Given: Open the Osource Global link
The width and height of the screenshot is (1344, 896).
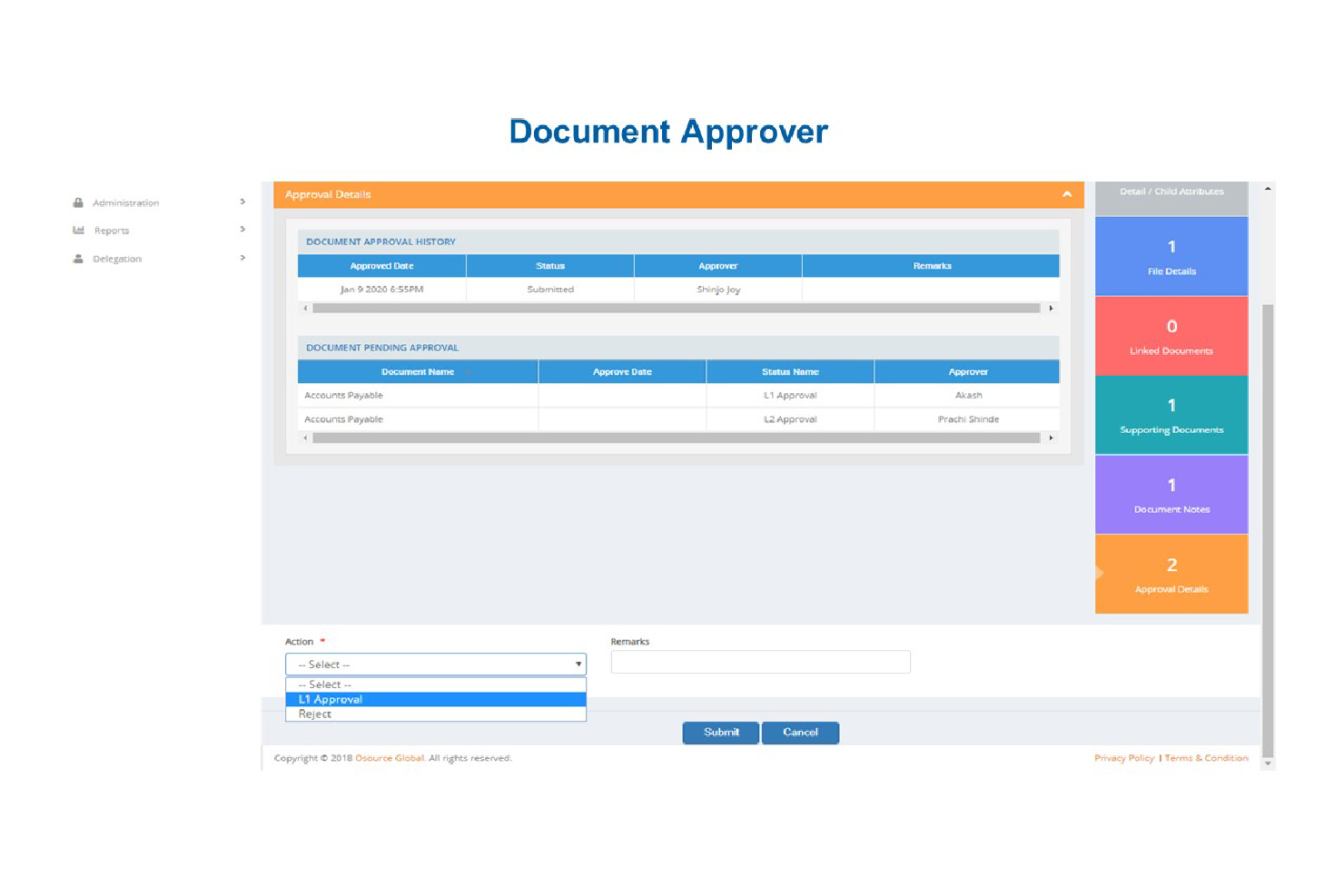Looking at the screenshot, I should [x=390, y=758].
